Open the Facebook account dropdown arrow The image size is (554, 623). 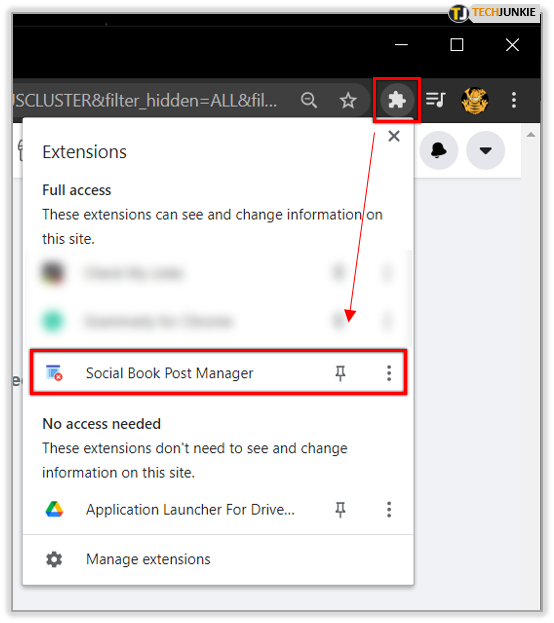click(486, 150)
